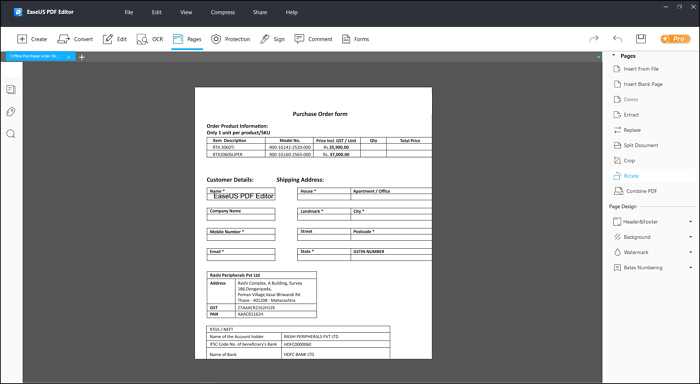700x384 pixels.
Task: Select the Rotate page option
Action: 626,176
